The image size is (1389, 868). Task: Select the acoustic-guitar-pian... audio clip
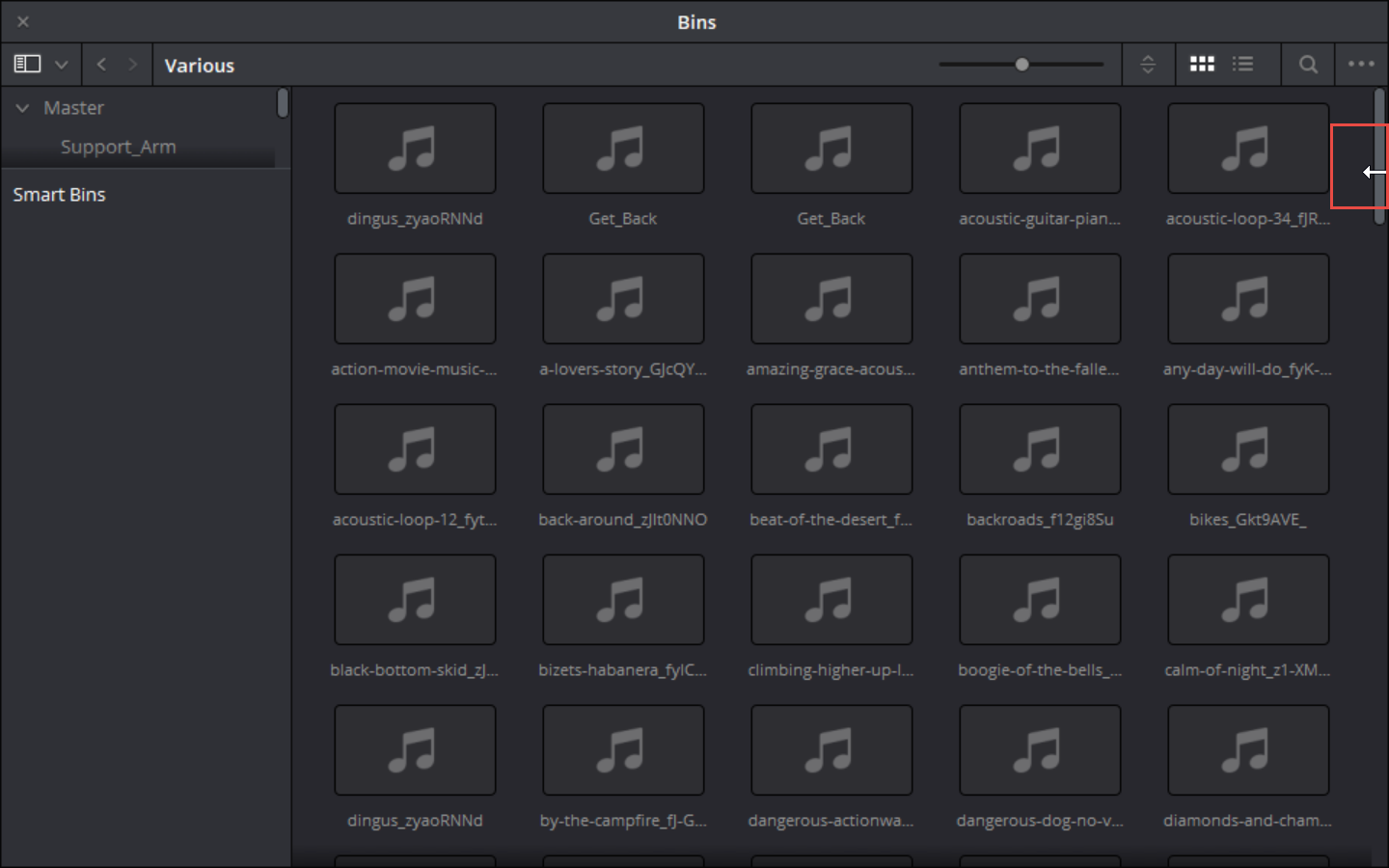1040,149
